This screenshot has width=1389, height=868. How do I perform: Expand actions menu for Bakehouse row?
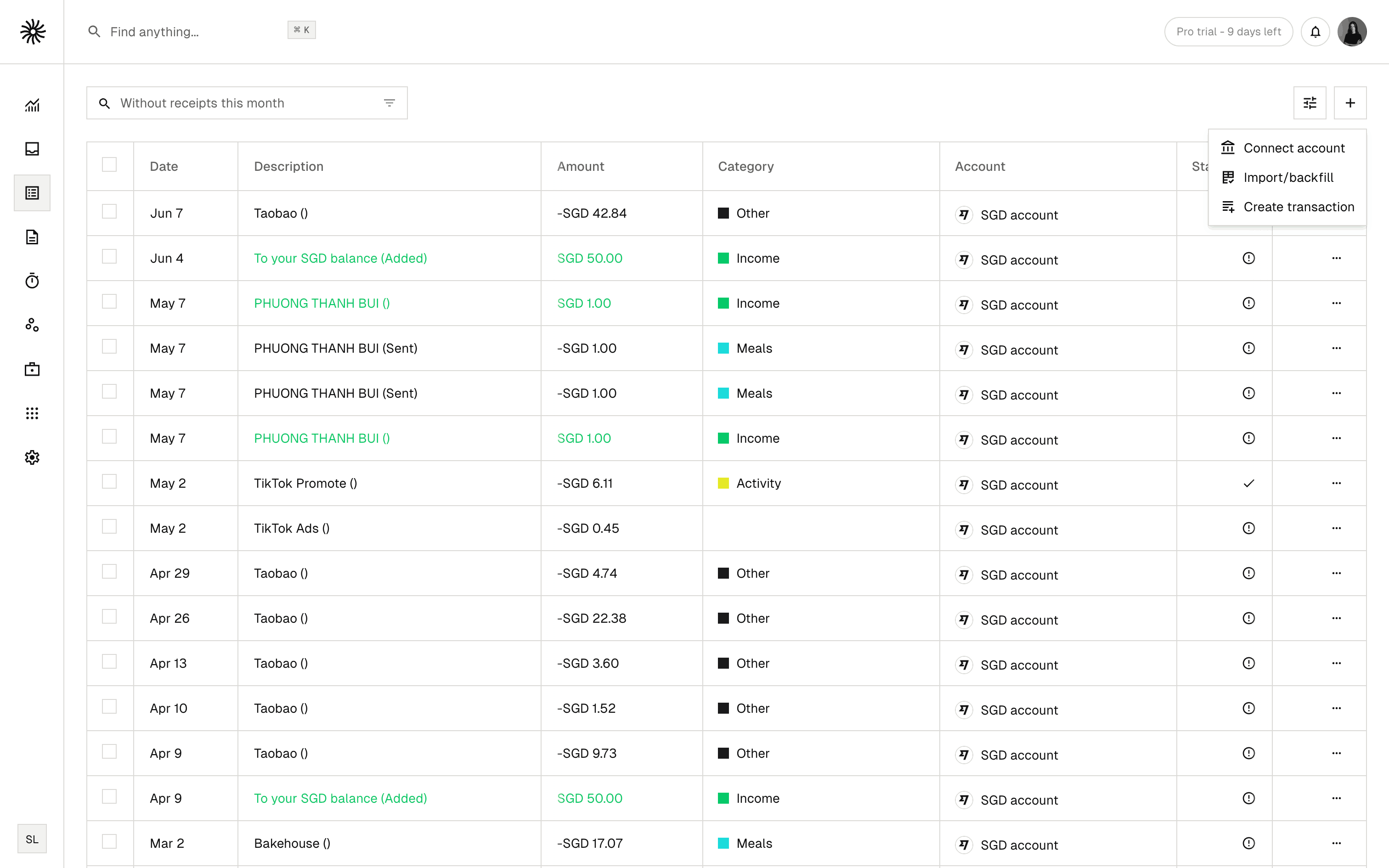point(1336,843)
